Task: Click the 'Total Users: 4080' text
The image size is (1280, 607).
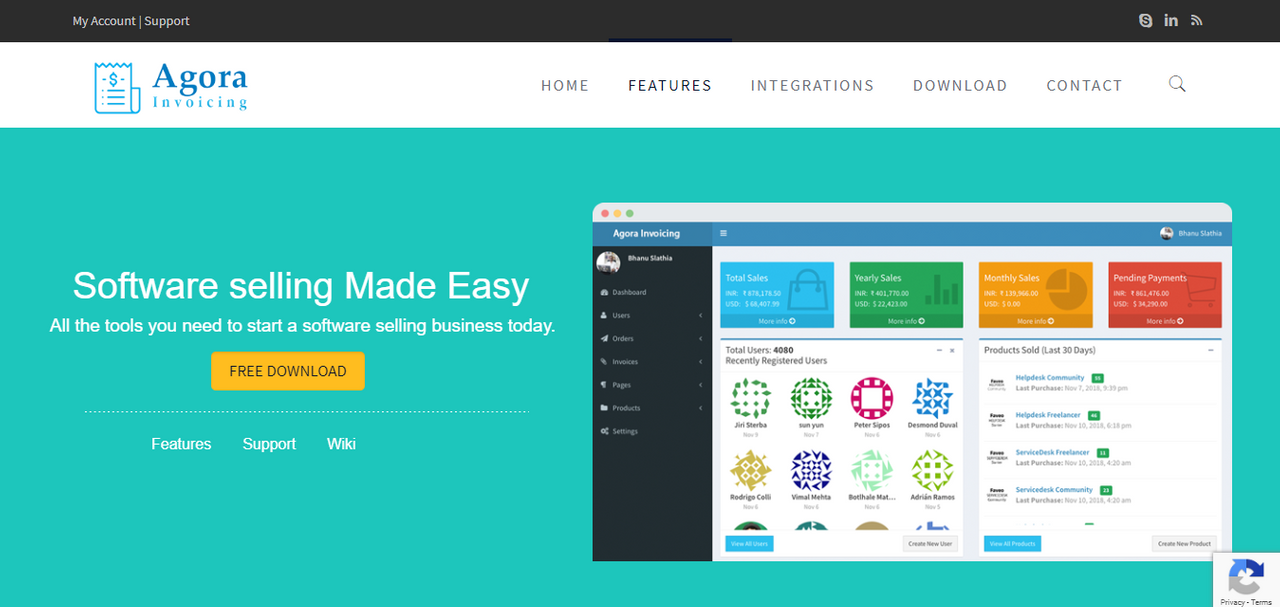Action: (x=759, y=350)
